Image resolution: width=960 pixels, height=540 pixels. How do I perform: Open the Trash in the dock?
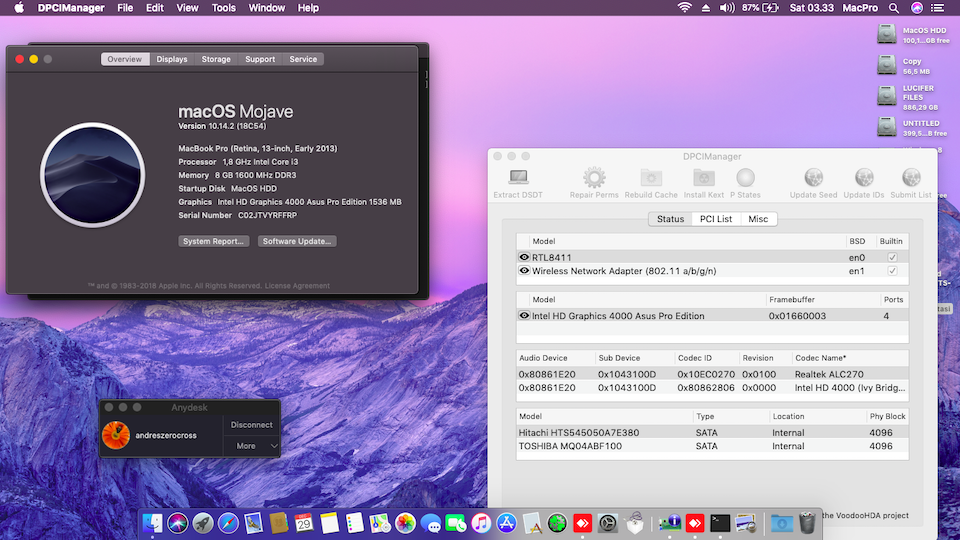point(808,523)
